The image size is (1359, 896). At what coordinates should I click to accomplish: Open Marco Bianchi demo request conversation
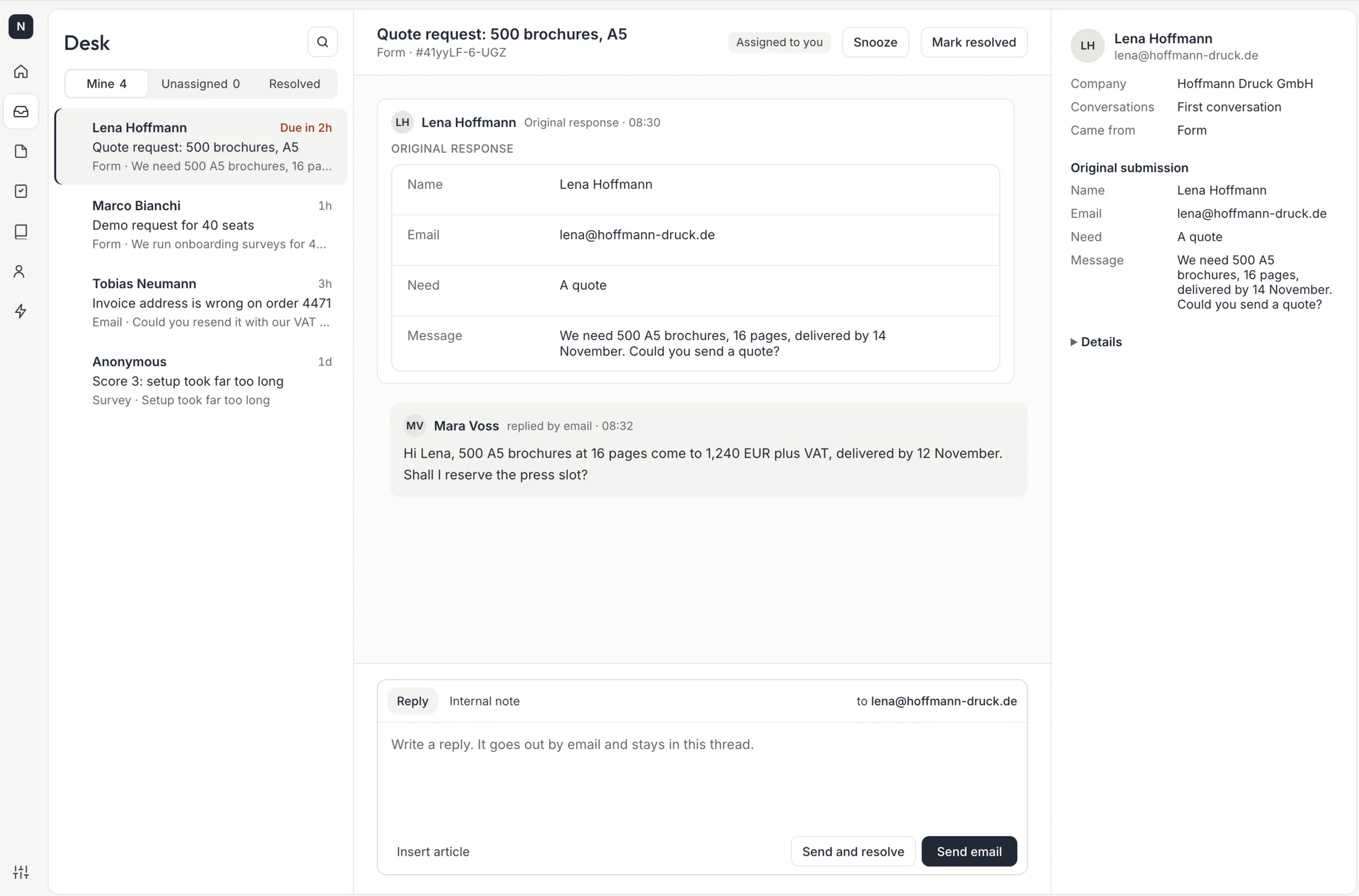click(201, 225)
